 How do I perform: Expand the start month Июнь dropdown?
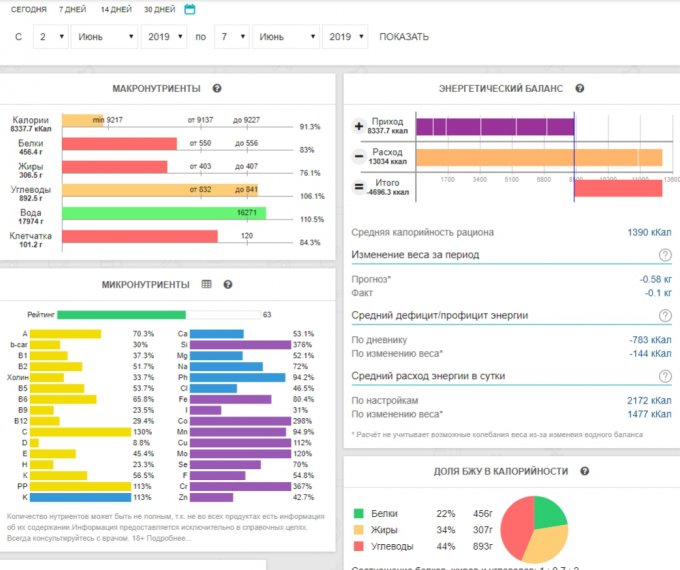(x=103, y=37)
